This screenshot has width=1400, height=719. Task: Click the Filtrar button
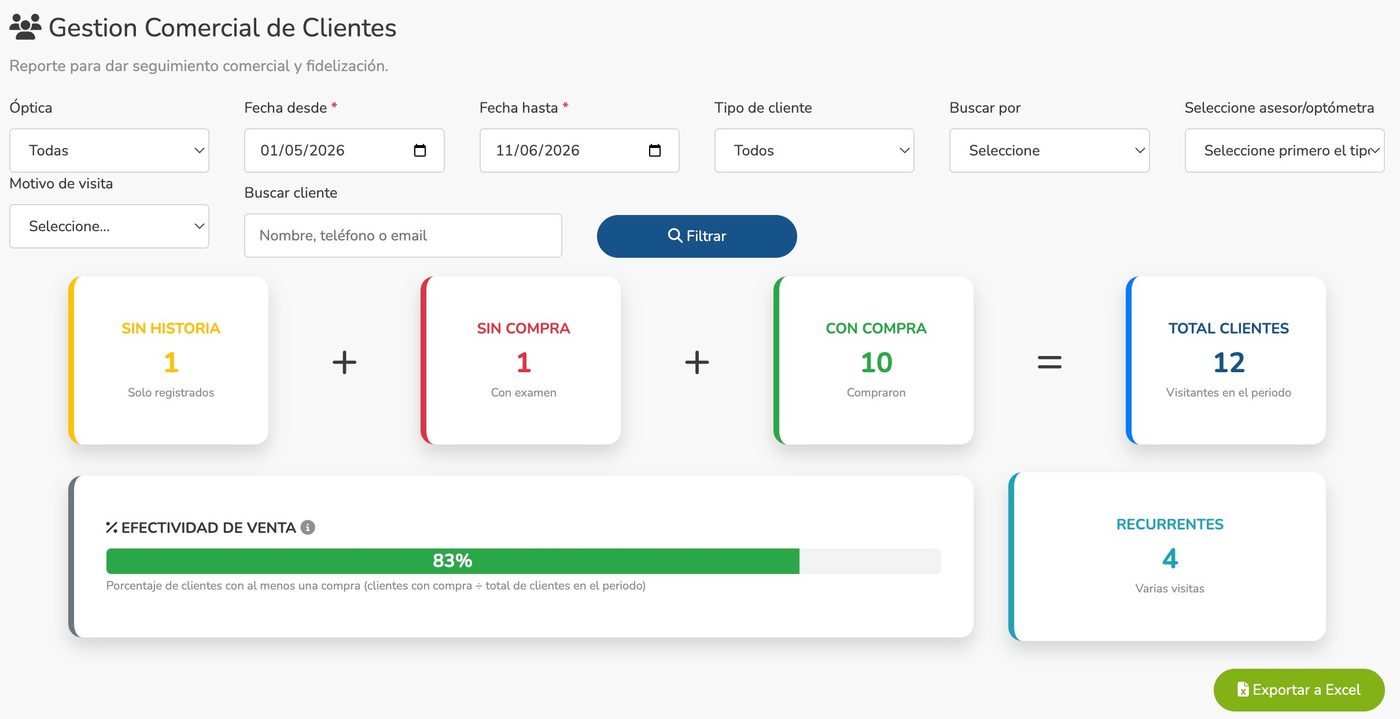point(697,236)
